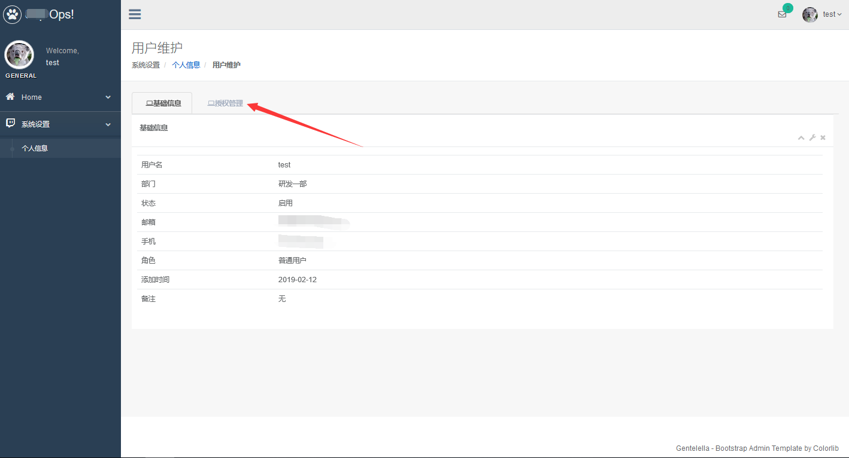Viewport: 849px width, 458px height.
Task: Switch to the 授权管理 tab
Action: click(x=225, y=103)
